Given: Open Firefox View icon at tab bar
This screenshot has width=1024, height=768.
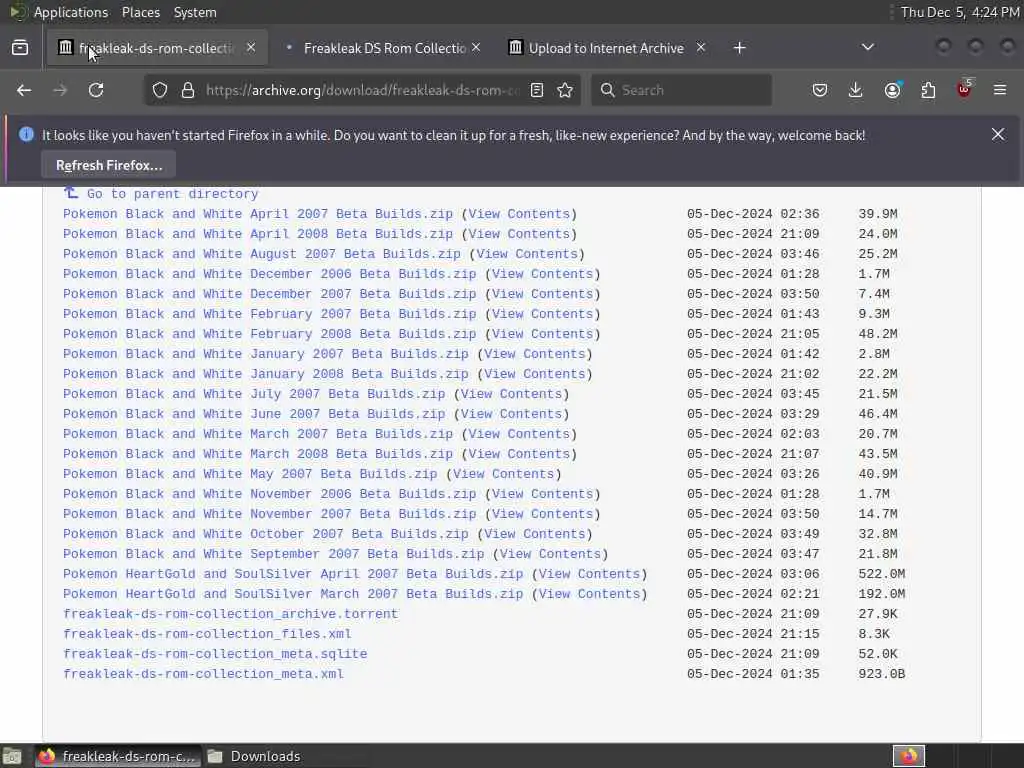Looking at the screenshot, I should click(20, 48).
